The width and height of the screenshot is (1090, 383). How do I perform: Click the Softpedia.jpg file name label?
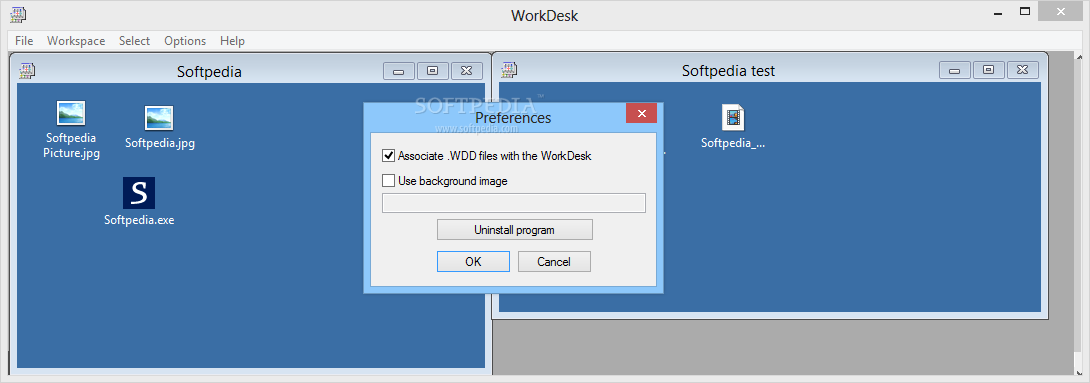pyautogui.click(x=160, y=143)
